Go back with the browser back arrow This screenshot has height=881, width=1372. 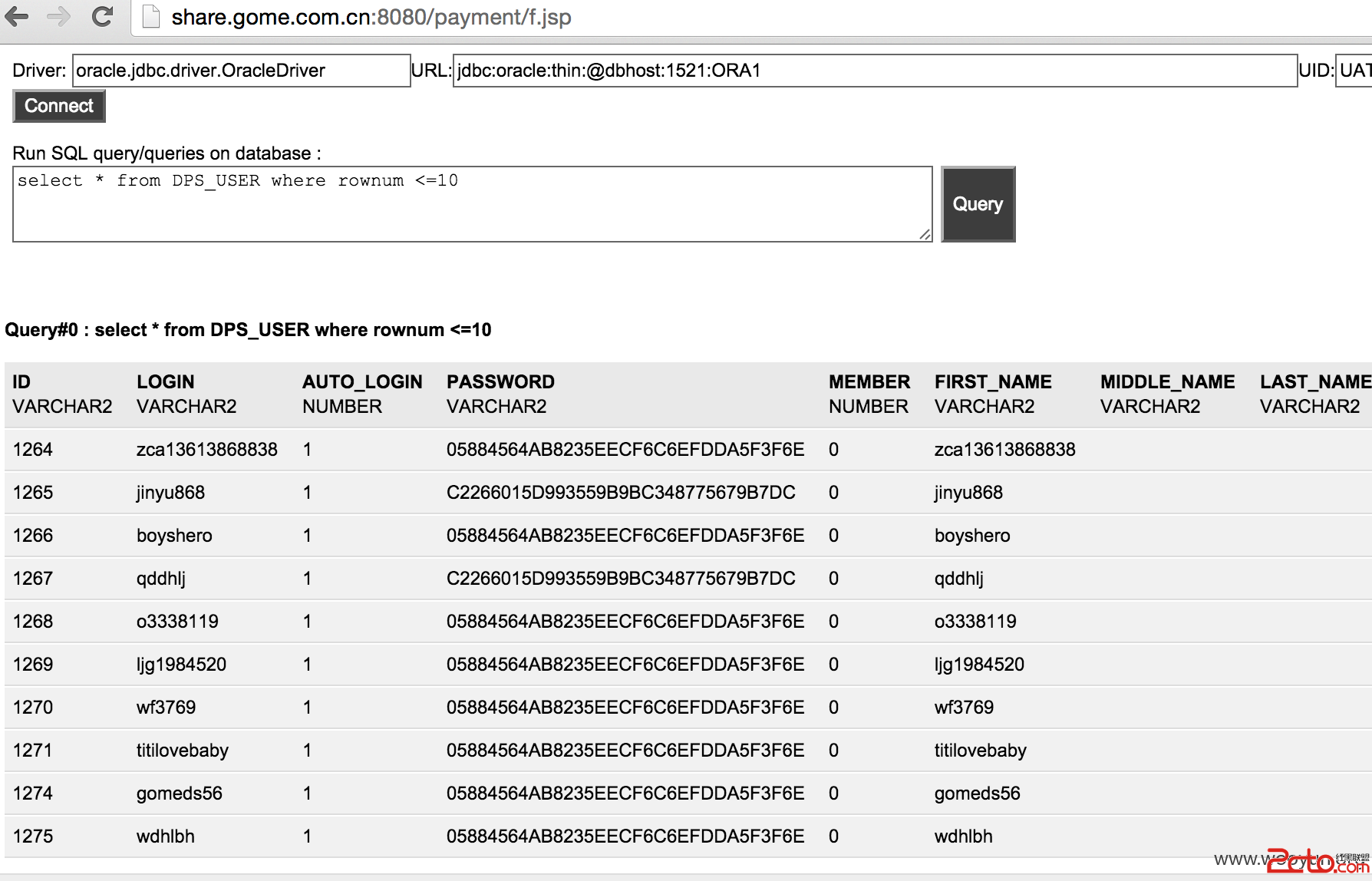tap(17, 16)
